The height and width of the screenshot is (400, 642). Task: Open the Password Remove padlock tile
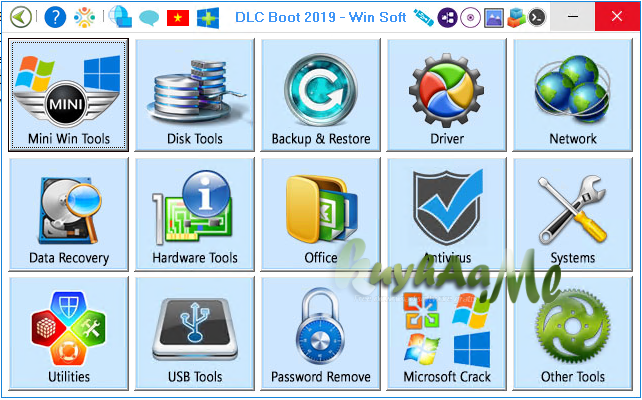pos(321,333)
